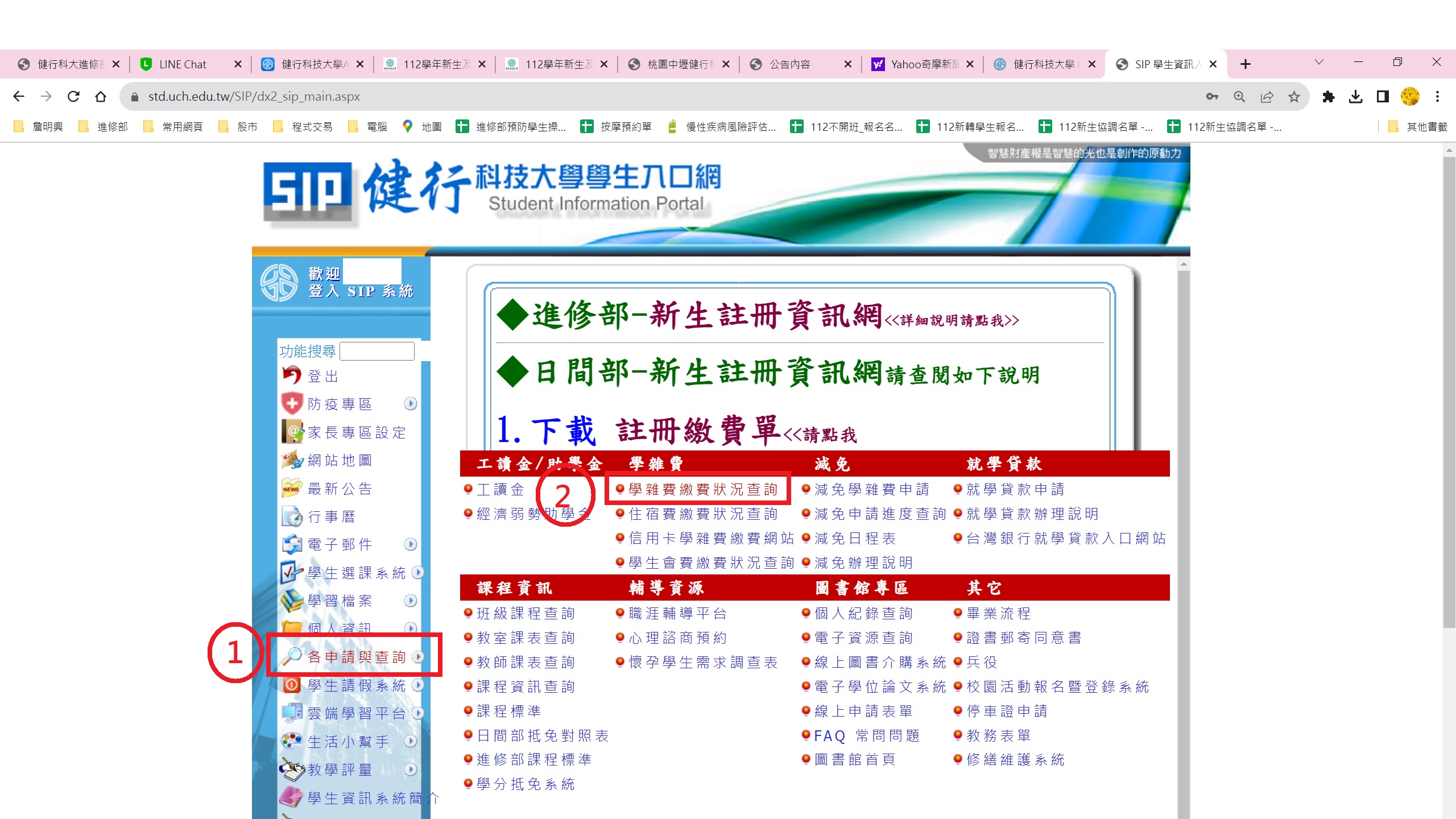Expand the 學習檔案 submenu arrow
The image size is (1456, 819).
[x=411, y=600]
